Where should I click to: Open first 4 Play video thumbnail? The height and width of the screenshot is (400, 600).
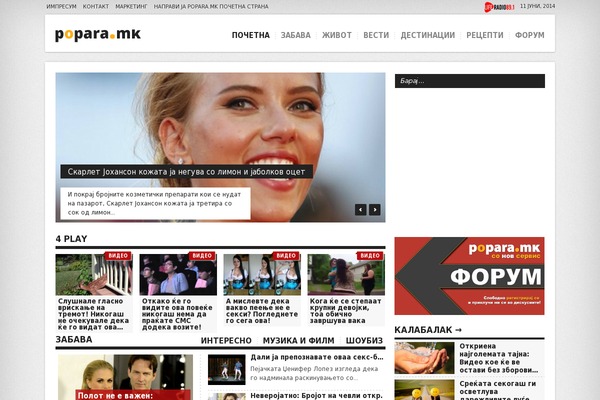click(x=93, y=274)
